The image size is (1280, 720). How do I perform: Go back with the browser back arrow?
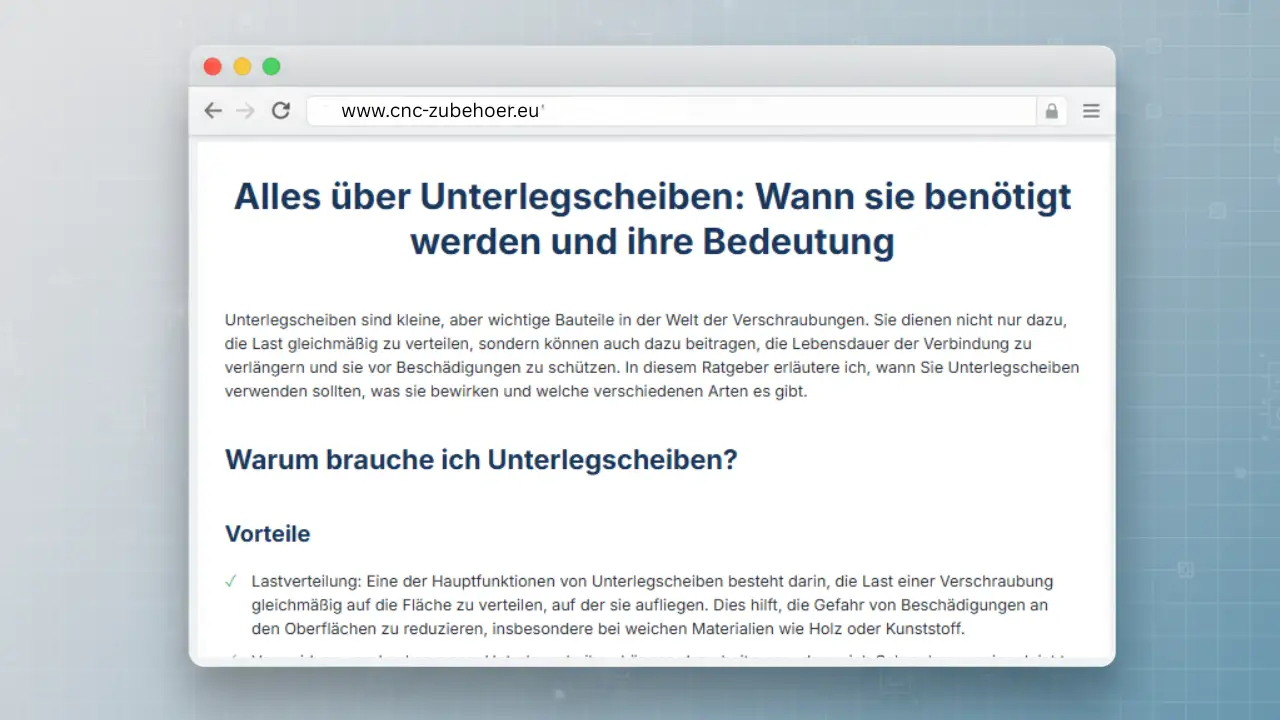point(213,111)
